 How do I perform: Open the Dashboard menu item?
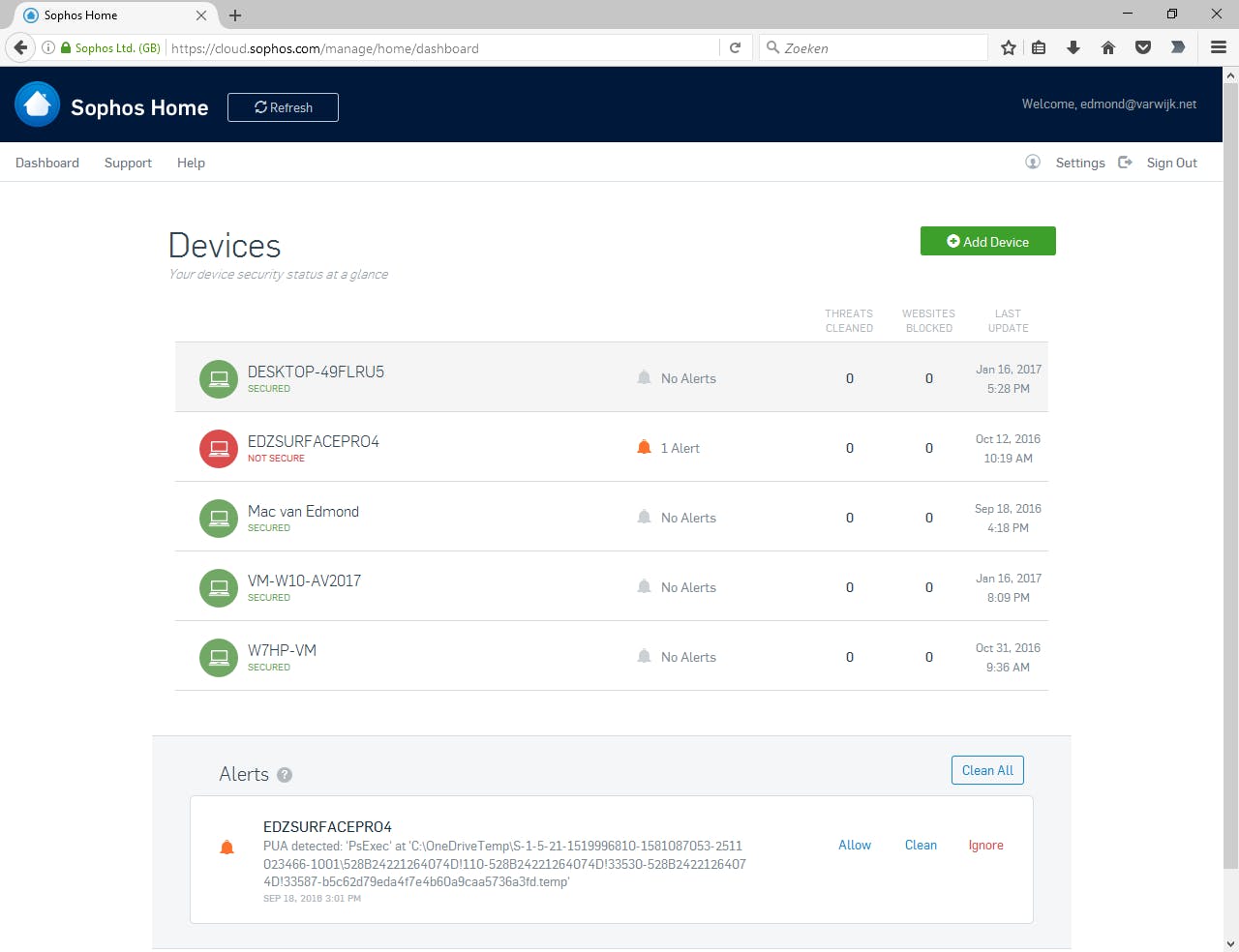tap(47, 163)
